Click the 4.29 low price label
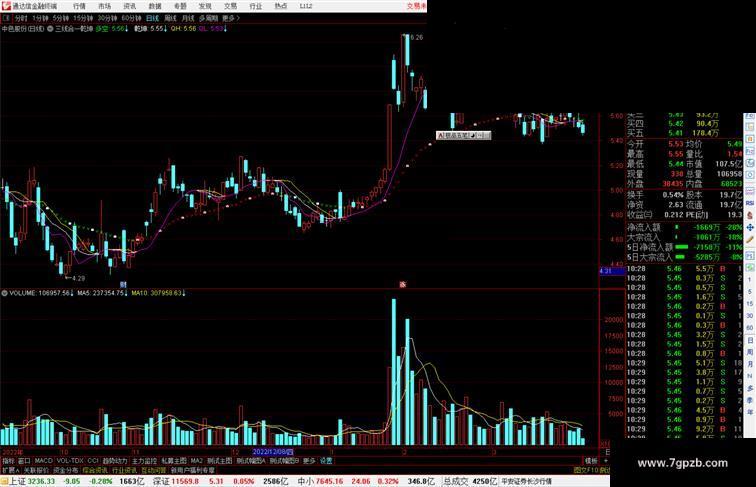 coord(79,278)
